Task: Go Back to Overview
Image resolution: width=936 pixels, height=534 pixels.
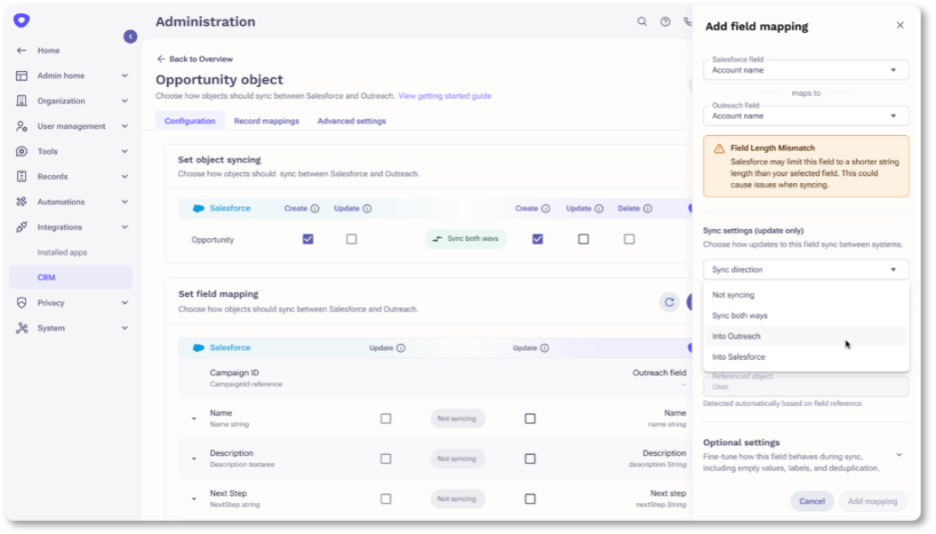Action: click(195, 59)
